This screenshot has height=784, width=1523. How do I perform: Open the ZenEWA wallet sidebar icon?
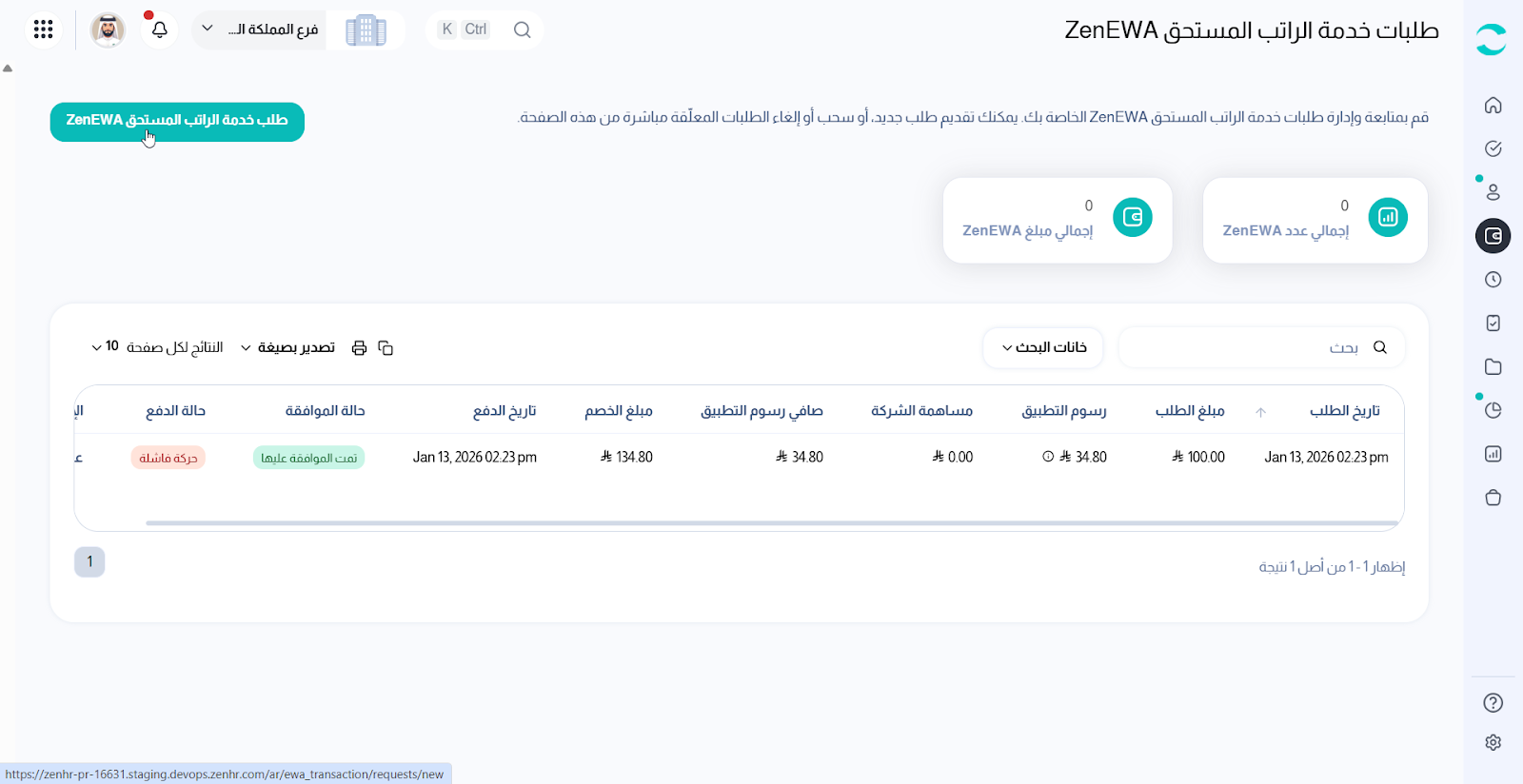point(1493,236)
